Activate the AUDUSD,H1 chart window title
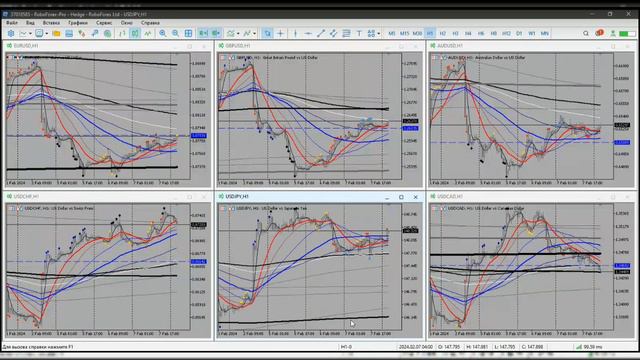Image resolution: width=640 pixels, height=360 pixels. [x=450, y=46]
